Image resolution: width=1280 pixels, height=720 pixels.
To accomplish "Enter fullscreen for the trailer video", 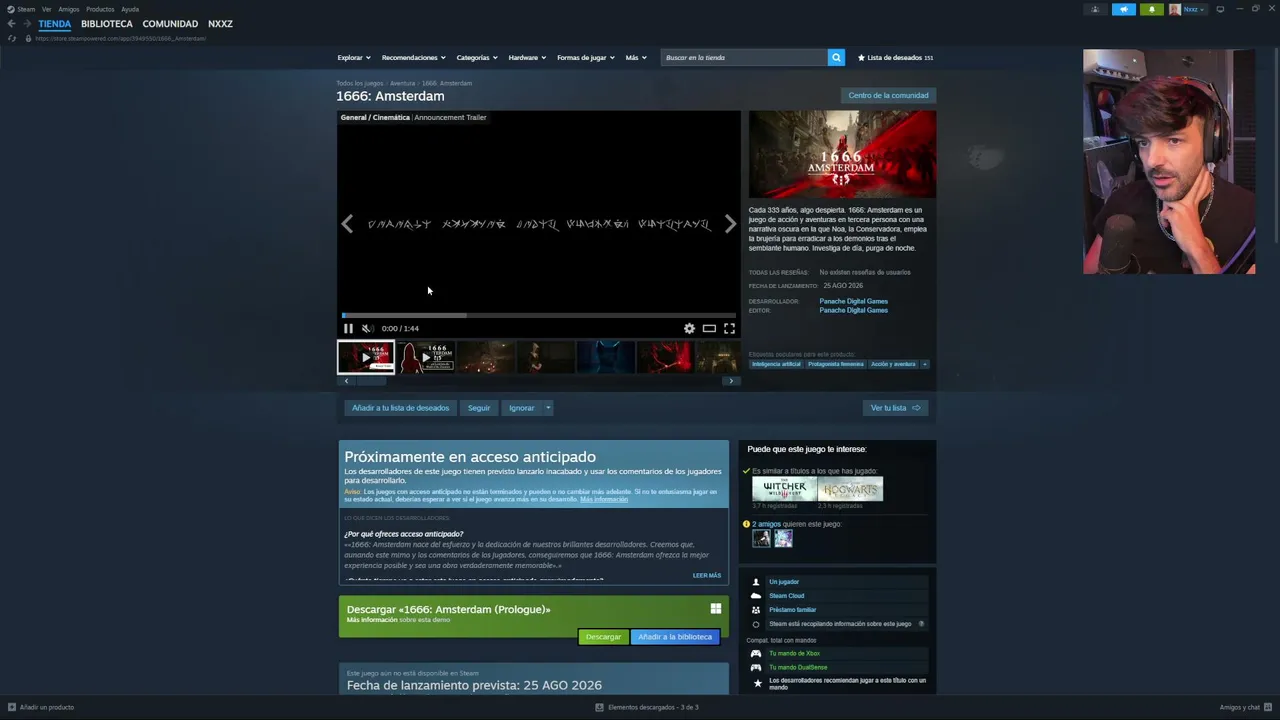I will pyautogui.click(x=729, y=328).
